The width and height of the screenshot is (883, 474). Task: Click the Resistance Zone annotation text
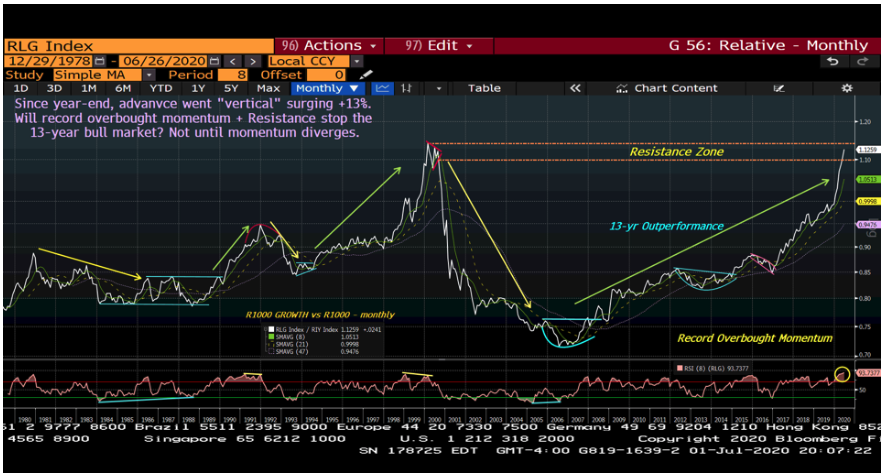coord(676,151)
